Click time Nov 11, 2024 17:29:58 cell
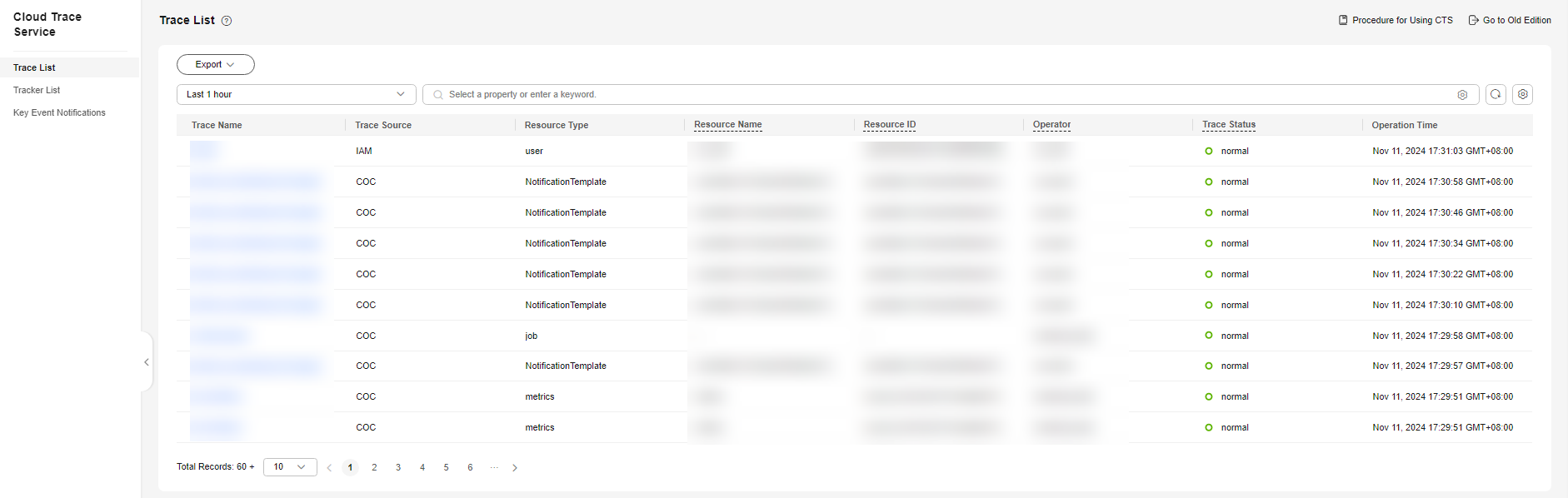Screen dimensions: 1568x498 (x=1443, y=336)
